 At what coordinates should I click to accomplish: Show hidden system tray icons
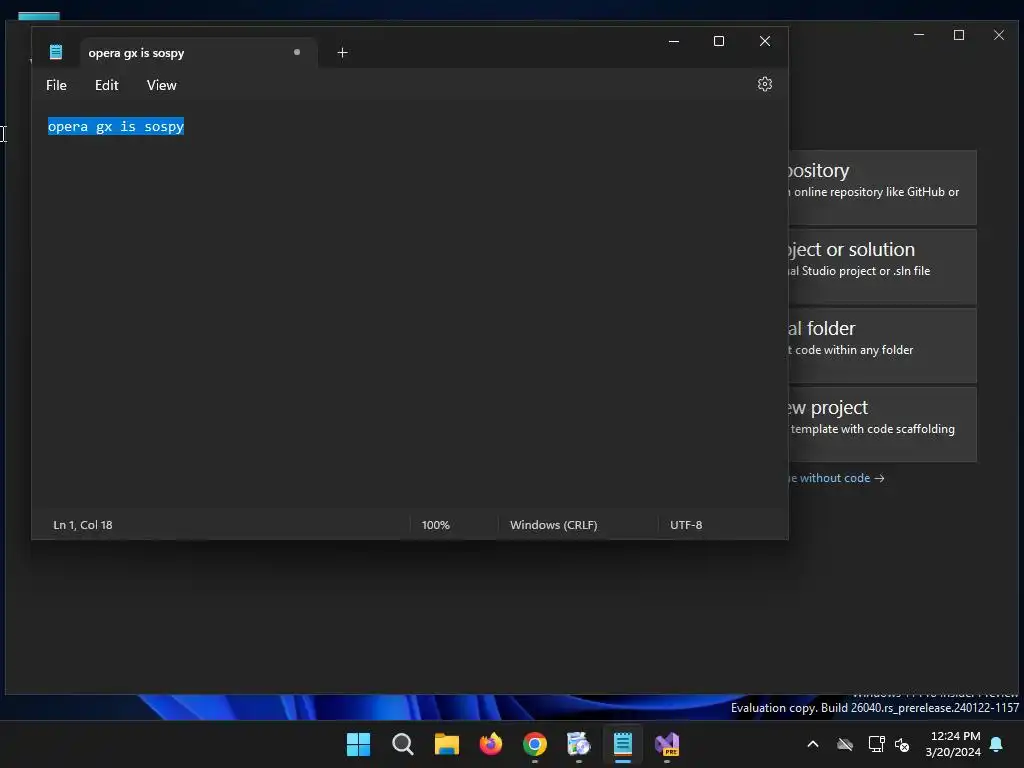click(x=813, y=744)
